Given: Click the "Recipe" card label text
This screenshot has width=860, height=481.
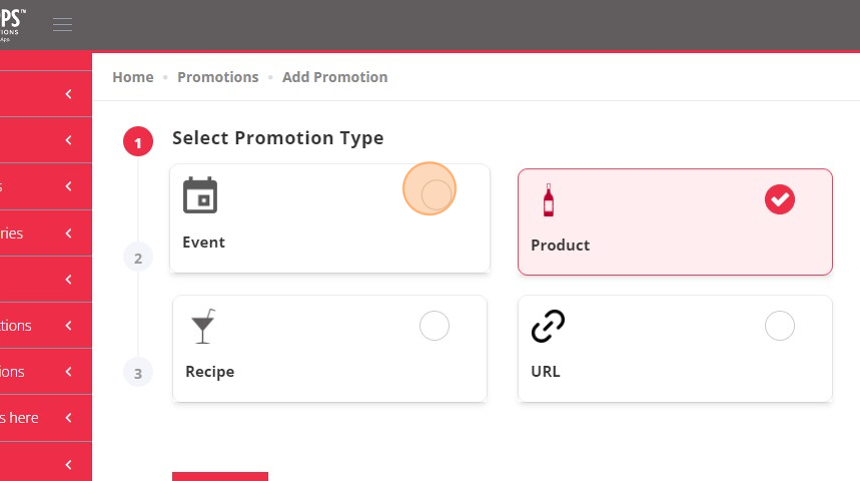Looking at the screenshot, I should coord(210,371).
